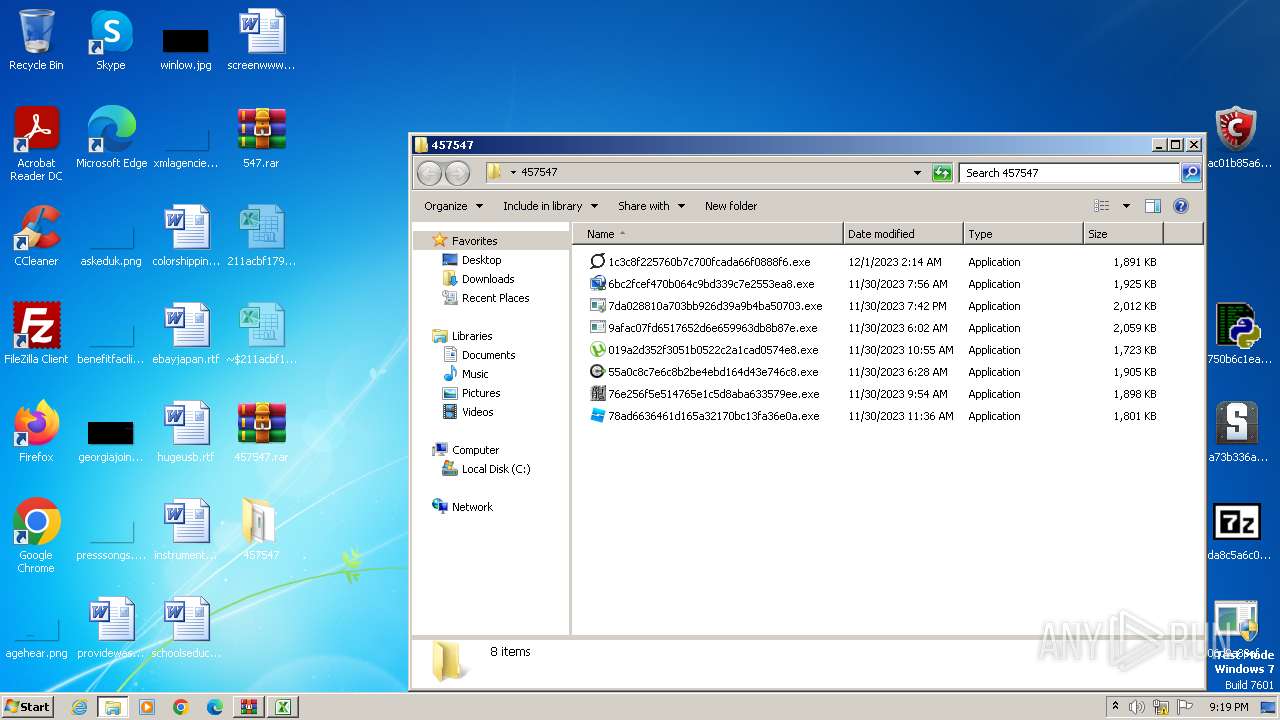The height and width of the screenshot is (720, 1280).
Task: Open the view options dropdown arrow
Action: [1126, 206]
